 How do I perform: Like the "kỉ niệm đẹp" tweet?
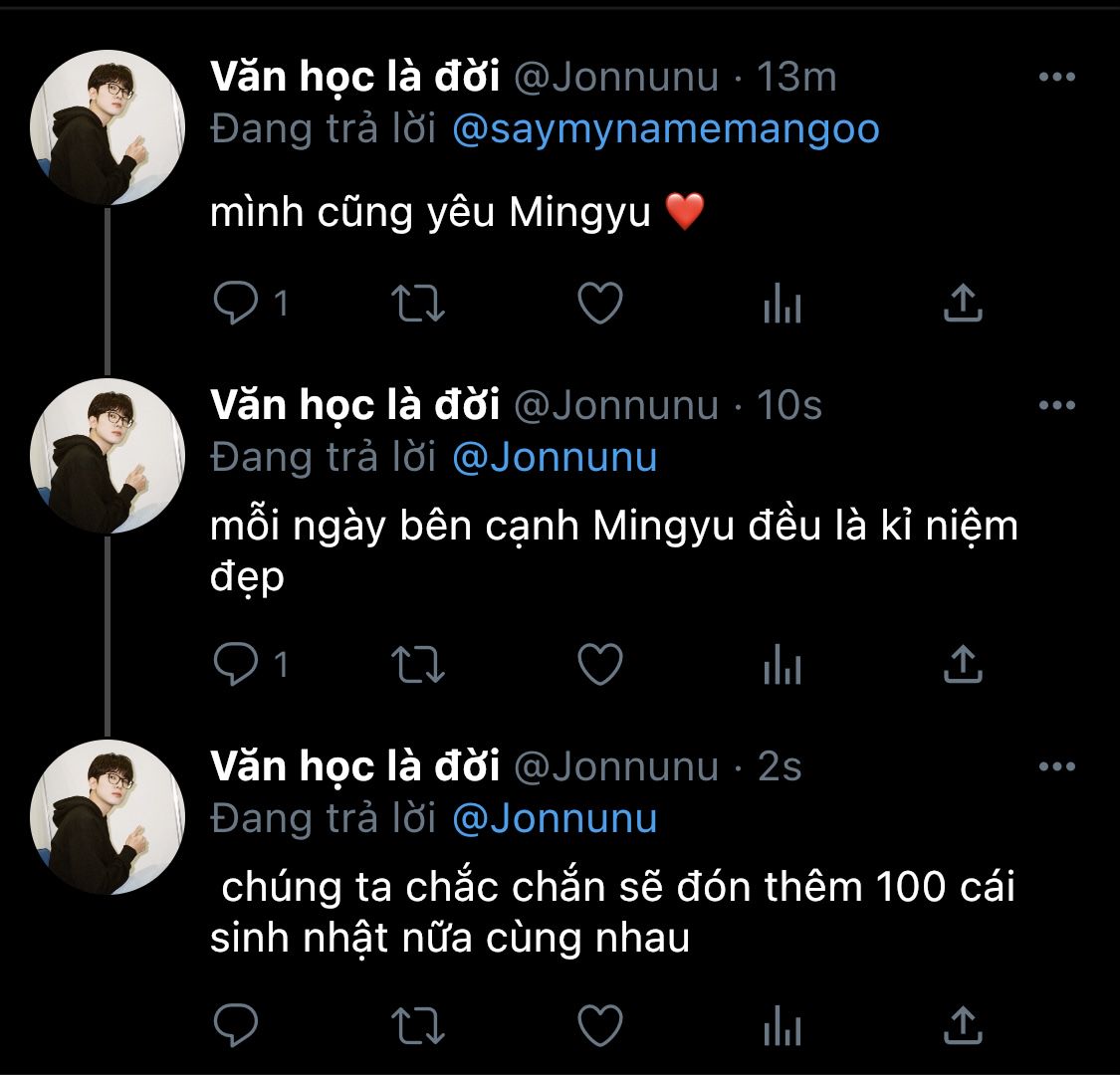pos(600,665)
